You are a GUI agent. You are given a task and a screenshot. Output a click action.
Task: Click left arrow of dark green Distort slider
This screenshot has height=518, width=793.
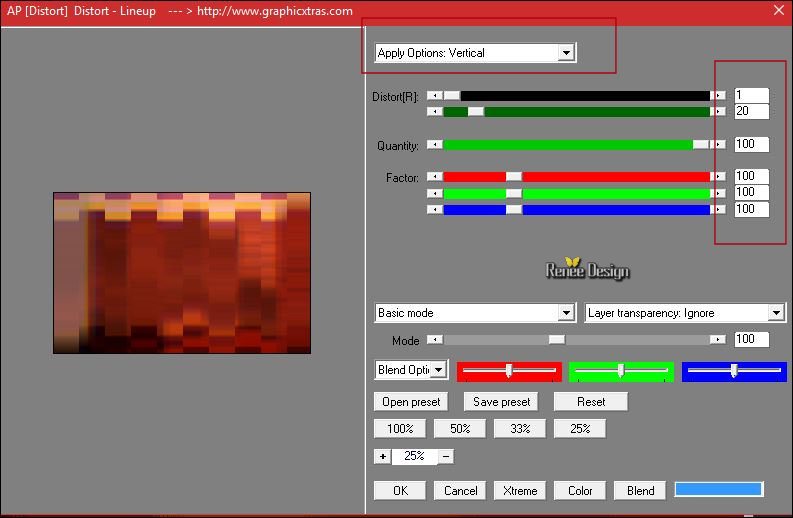click(x=435, y=111)
